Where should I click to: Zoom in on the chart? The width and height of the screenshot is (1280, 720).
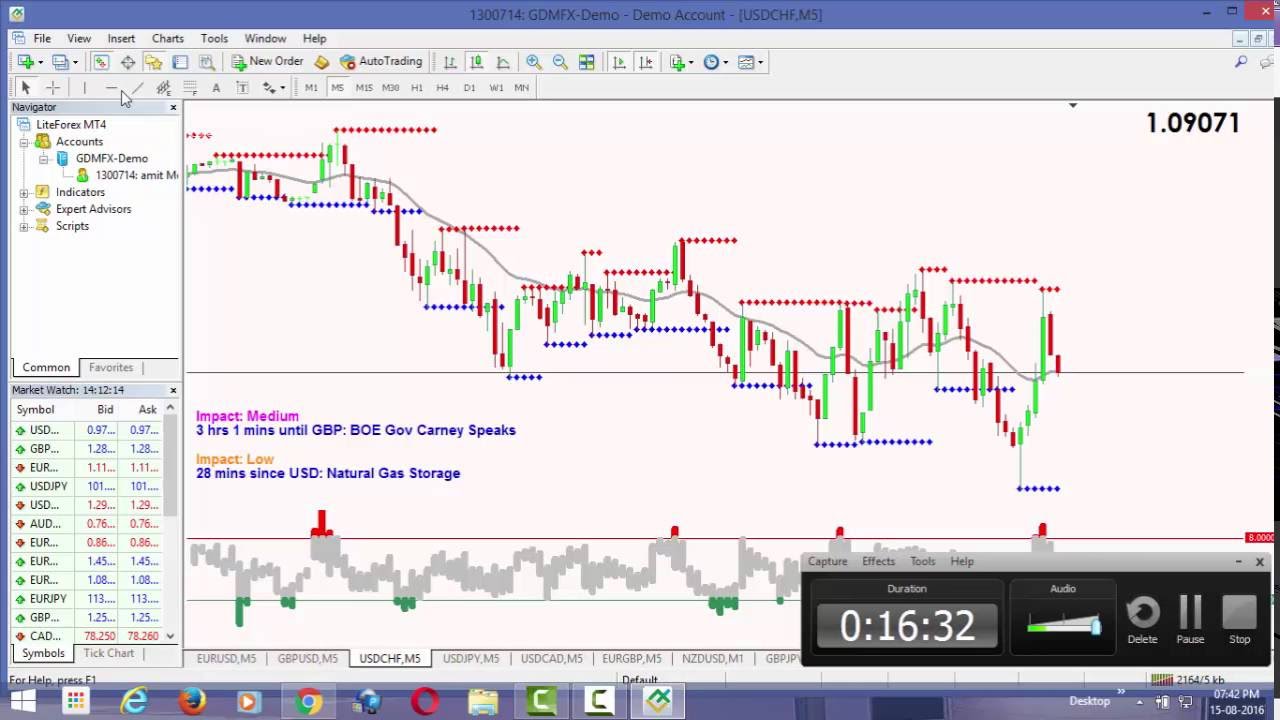[x=534, y=62]
